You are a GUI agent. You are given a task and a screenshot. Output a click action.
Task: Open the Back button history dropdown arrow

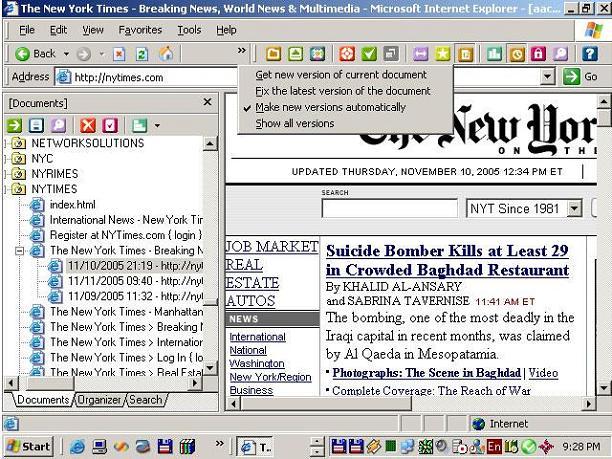66,54
